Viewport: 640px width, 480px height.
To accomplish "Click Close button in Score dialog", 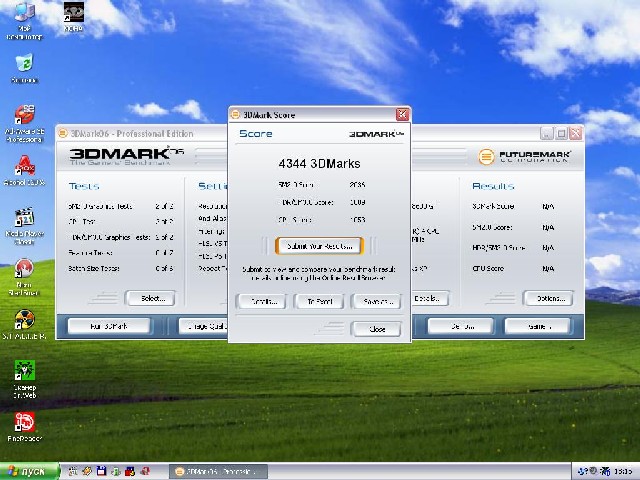I will point(376,329).
